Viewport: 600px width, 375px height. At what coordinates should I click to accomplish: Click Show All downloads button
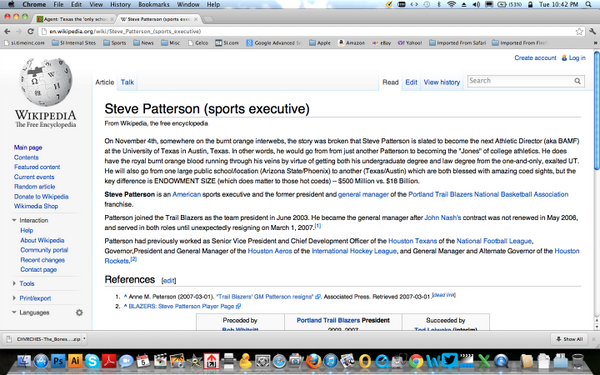[x=569, y=339]
